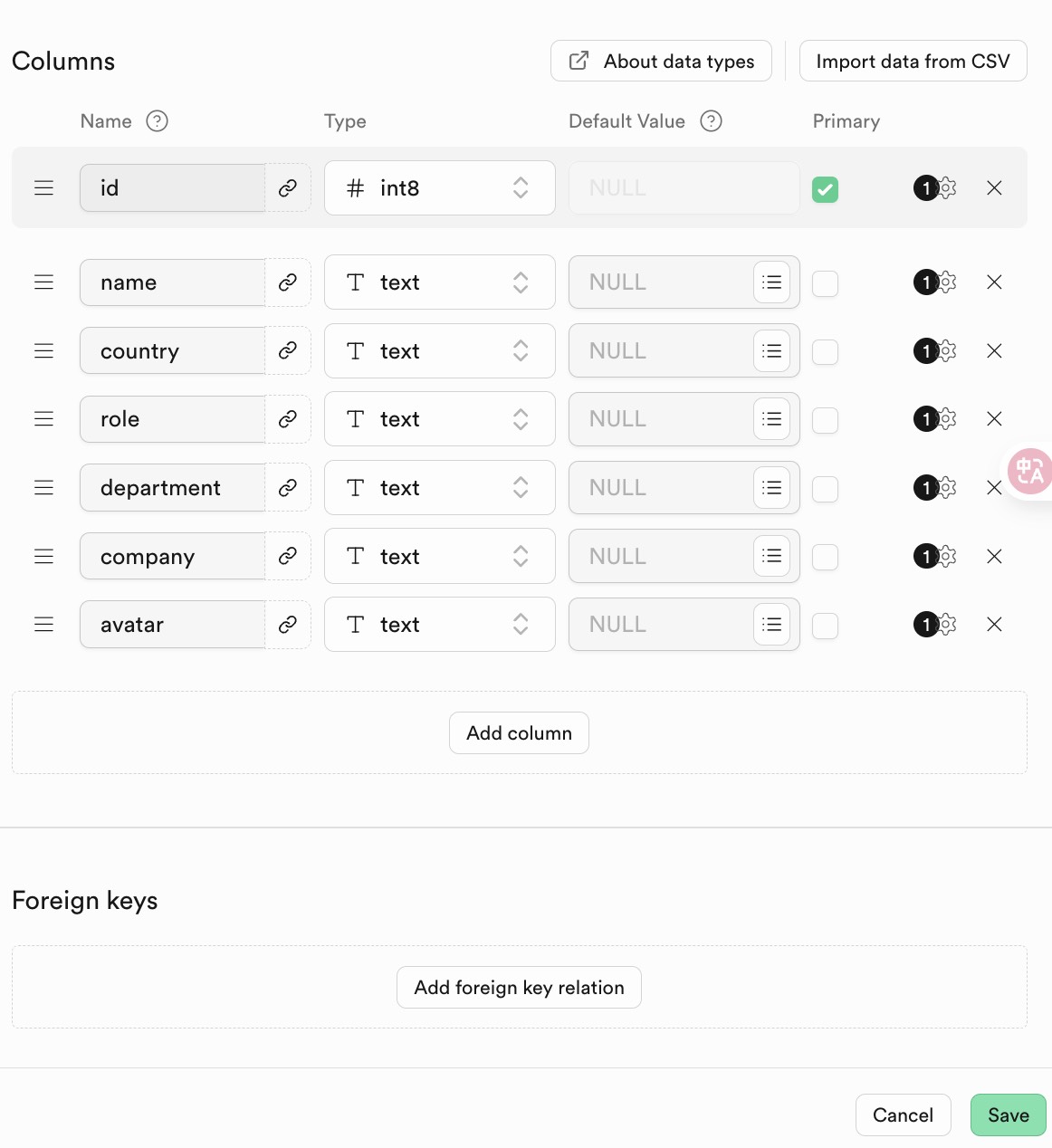The image size is (1052, 1148).
Task: Click the help icon beside Default Value
Action: click(x=712, y=121)
